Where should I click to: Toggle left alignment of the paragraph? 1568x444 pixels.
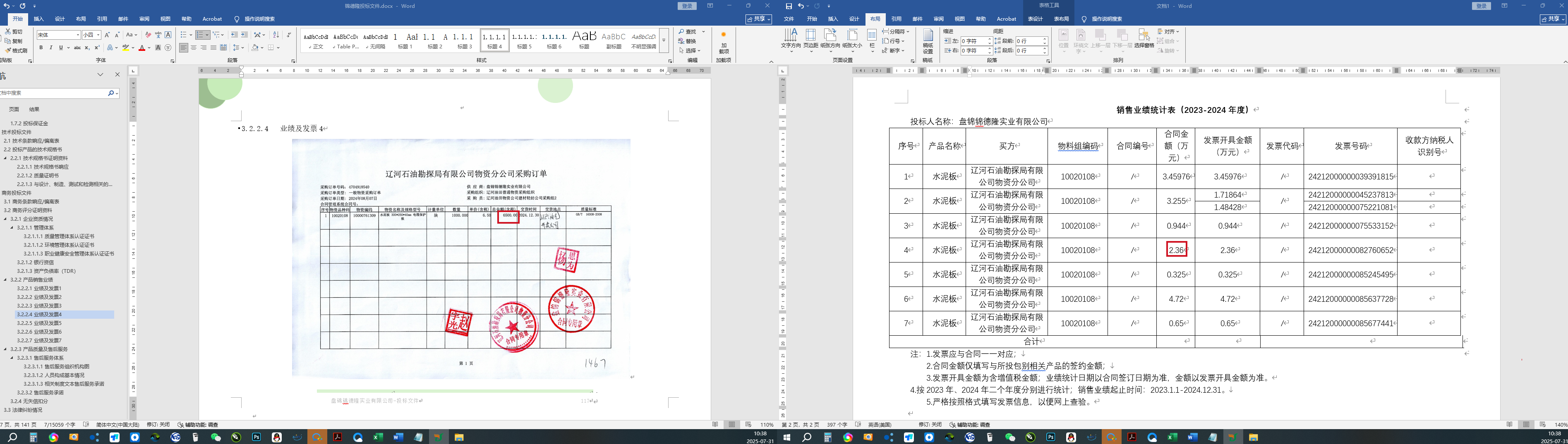click(x=184, y=48)
